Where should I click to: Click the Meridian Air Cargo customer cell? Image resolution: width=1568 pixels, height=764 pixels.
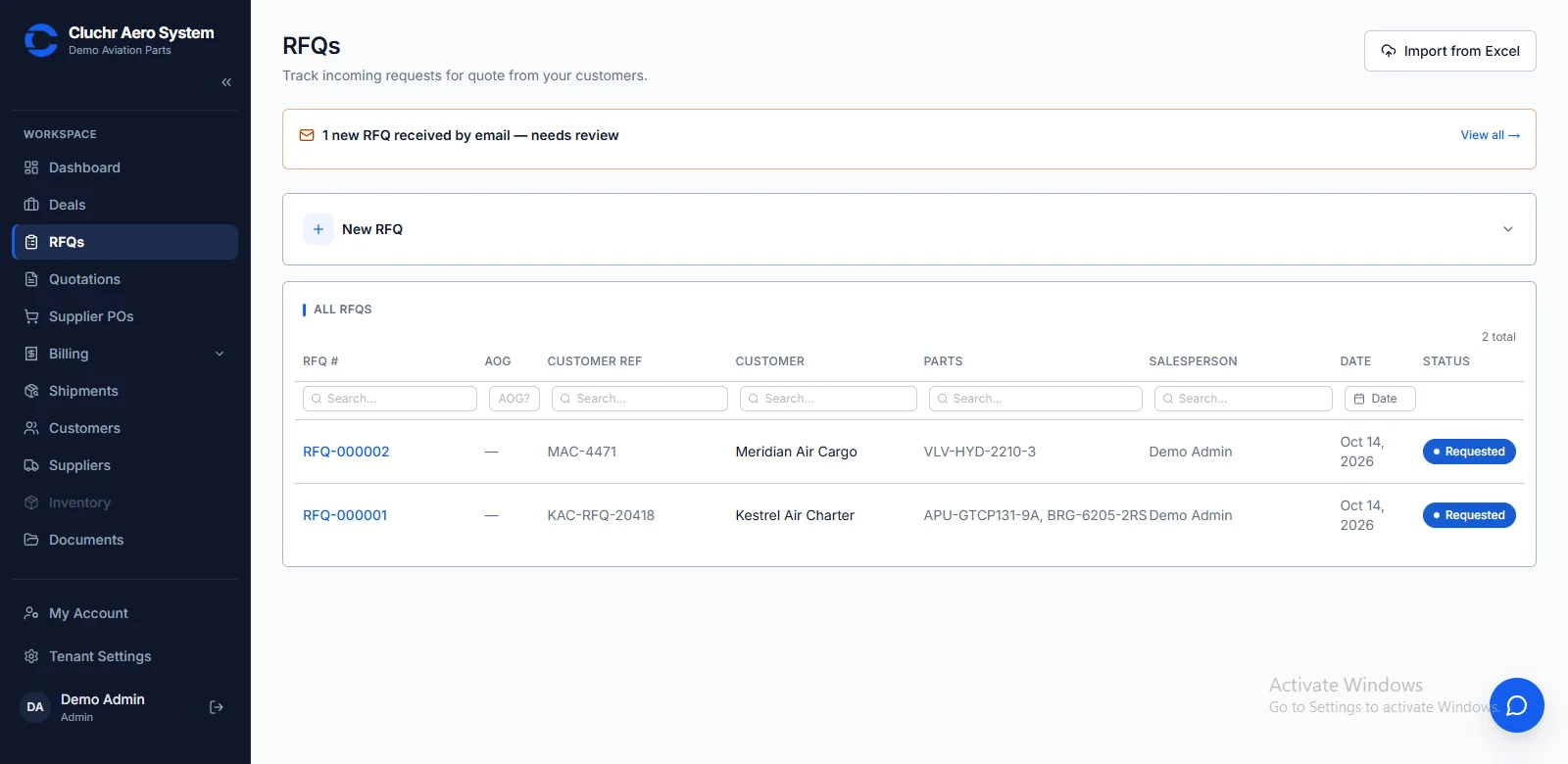pyautogui.click(x=797, y=452)
